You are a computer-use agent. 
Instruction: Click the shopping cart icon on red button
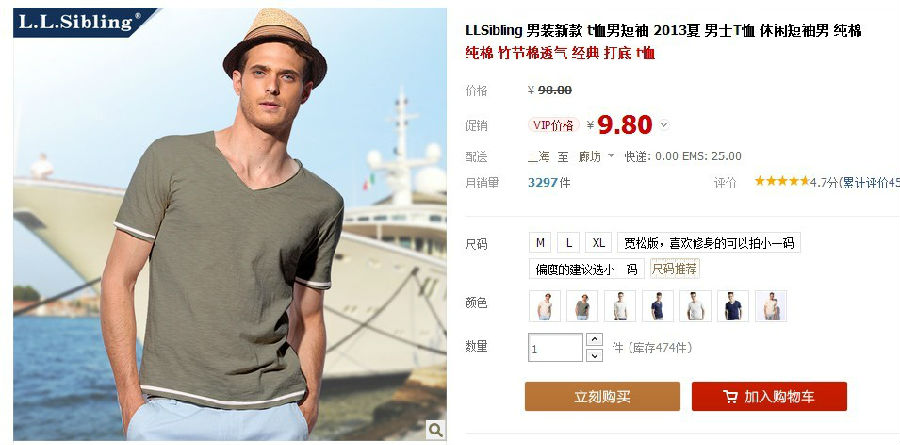point(730,397)
